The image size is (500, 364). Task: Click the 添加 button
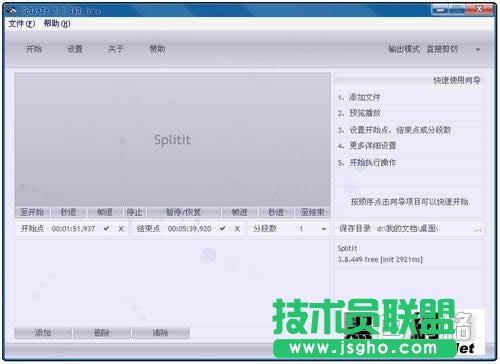(43, 333)
